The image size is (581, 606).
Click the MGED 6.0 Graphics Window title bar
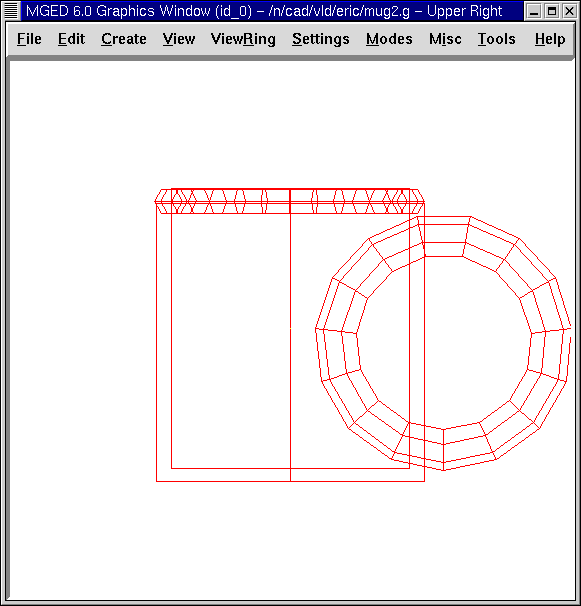click(271, 11)
